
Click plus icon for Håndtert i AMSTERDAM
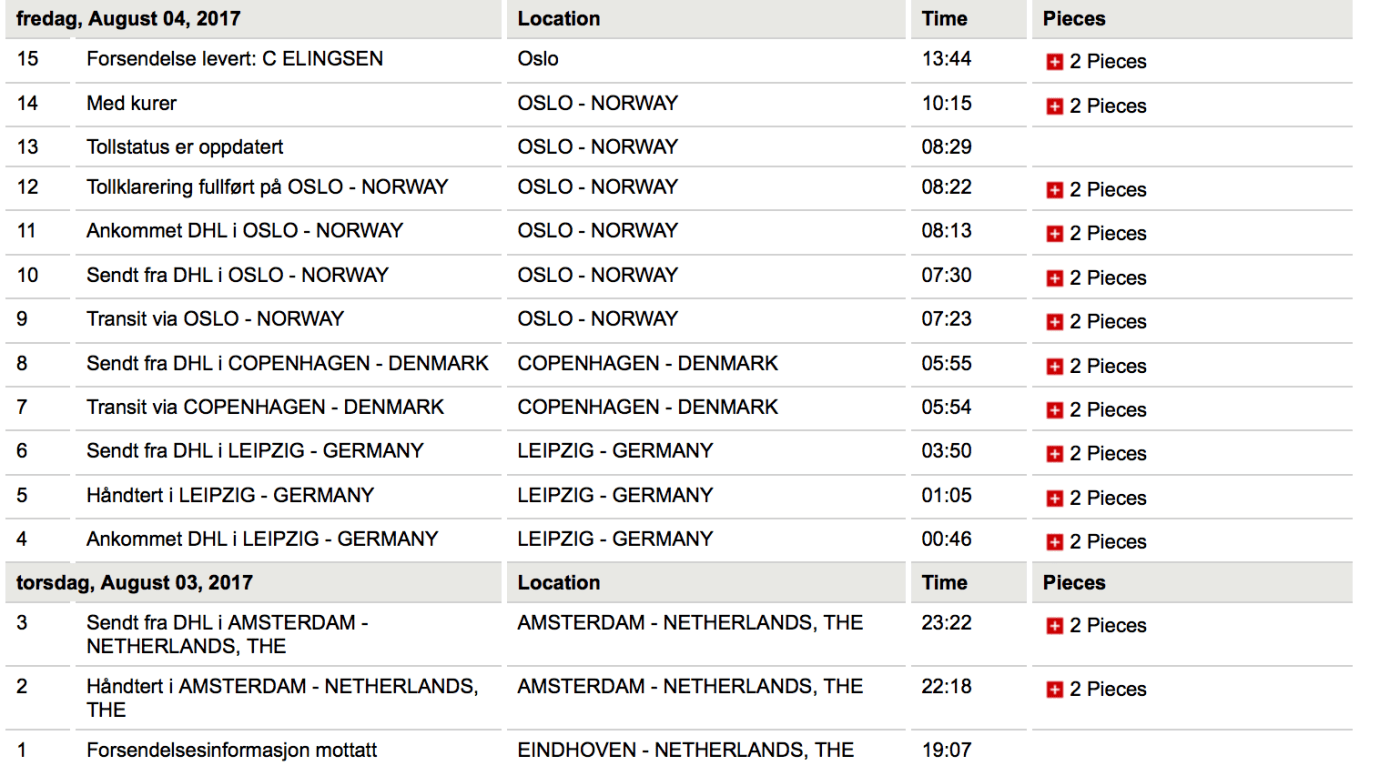pos(1054,690)
